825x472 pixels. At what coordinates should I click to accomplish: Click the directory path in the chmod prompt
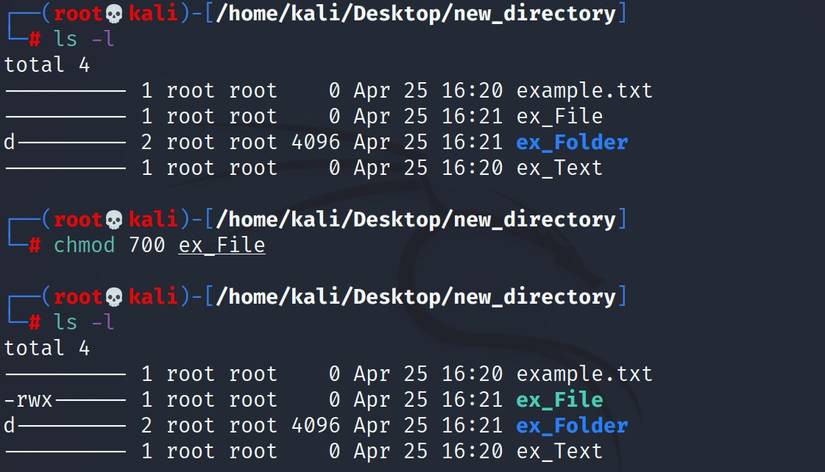pyautogui.click(x=416, y=220)
